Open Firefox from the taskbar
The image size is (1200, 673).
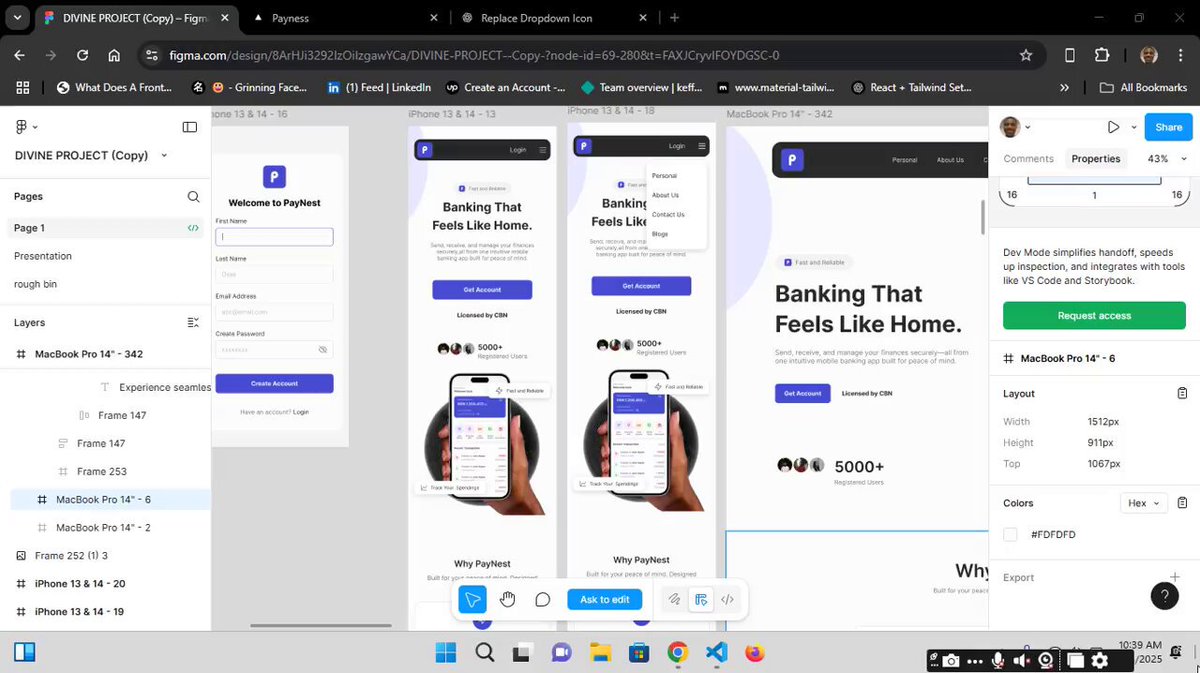755,653
